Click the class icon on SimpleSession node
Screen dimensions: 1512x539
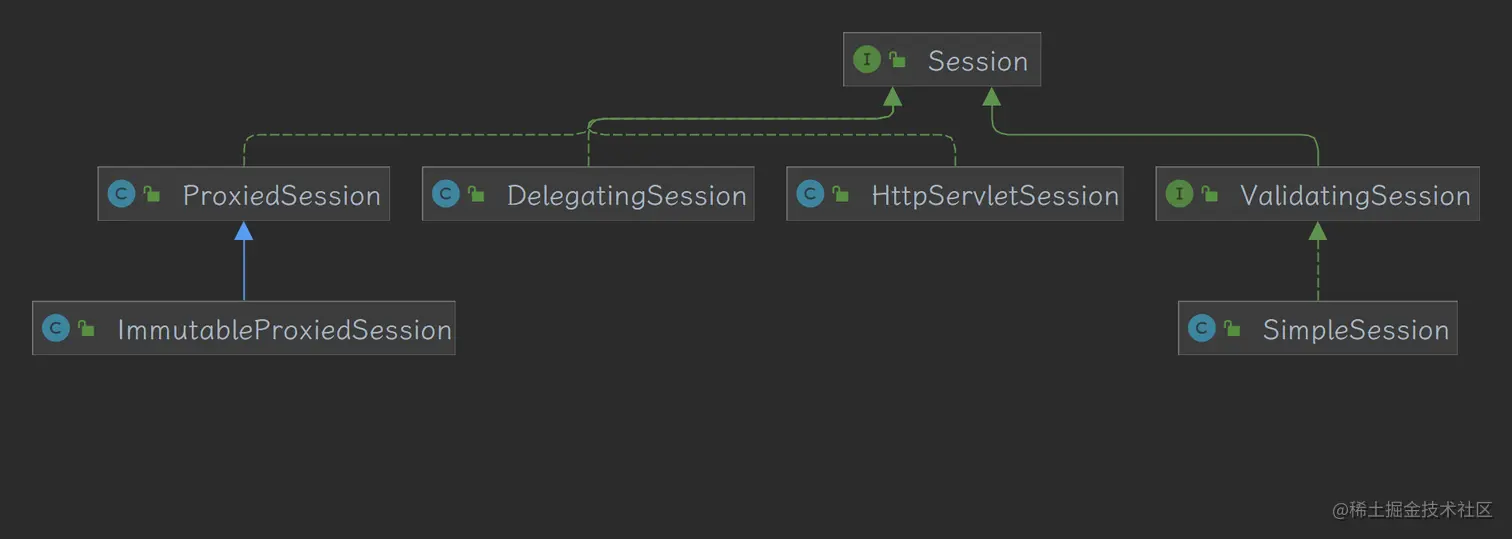1202,328
